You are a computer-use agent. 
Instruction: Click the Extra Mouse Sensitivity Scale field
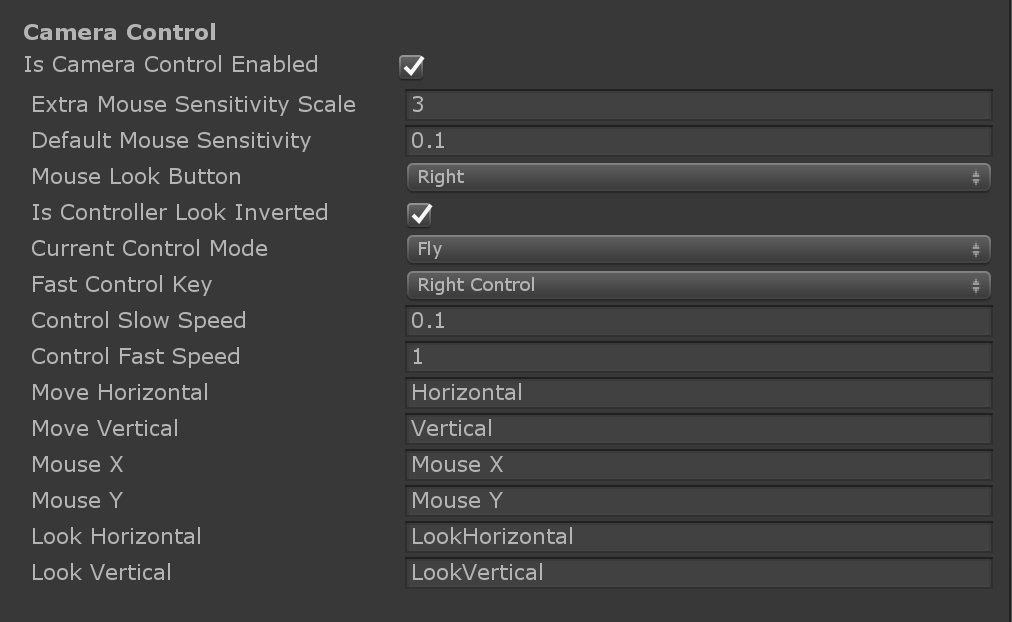[x=697, y=105]
